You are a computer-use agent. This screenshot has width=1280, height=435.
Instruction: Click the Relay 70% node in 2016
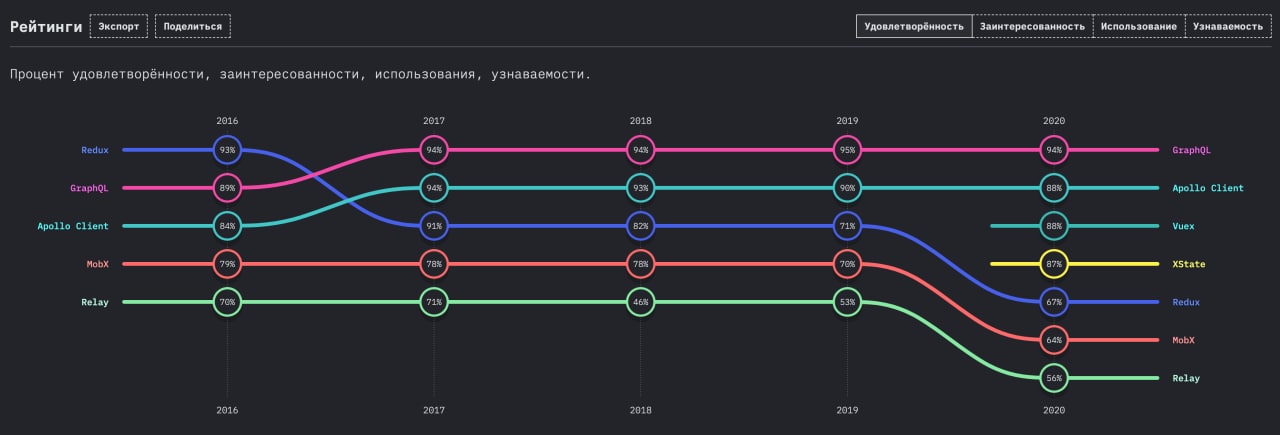coord(228,302)
